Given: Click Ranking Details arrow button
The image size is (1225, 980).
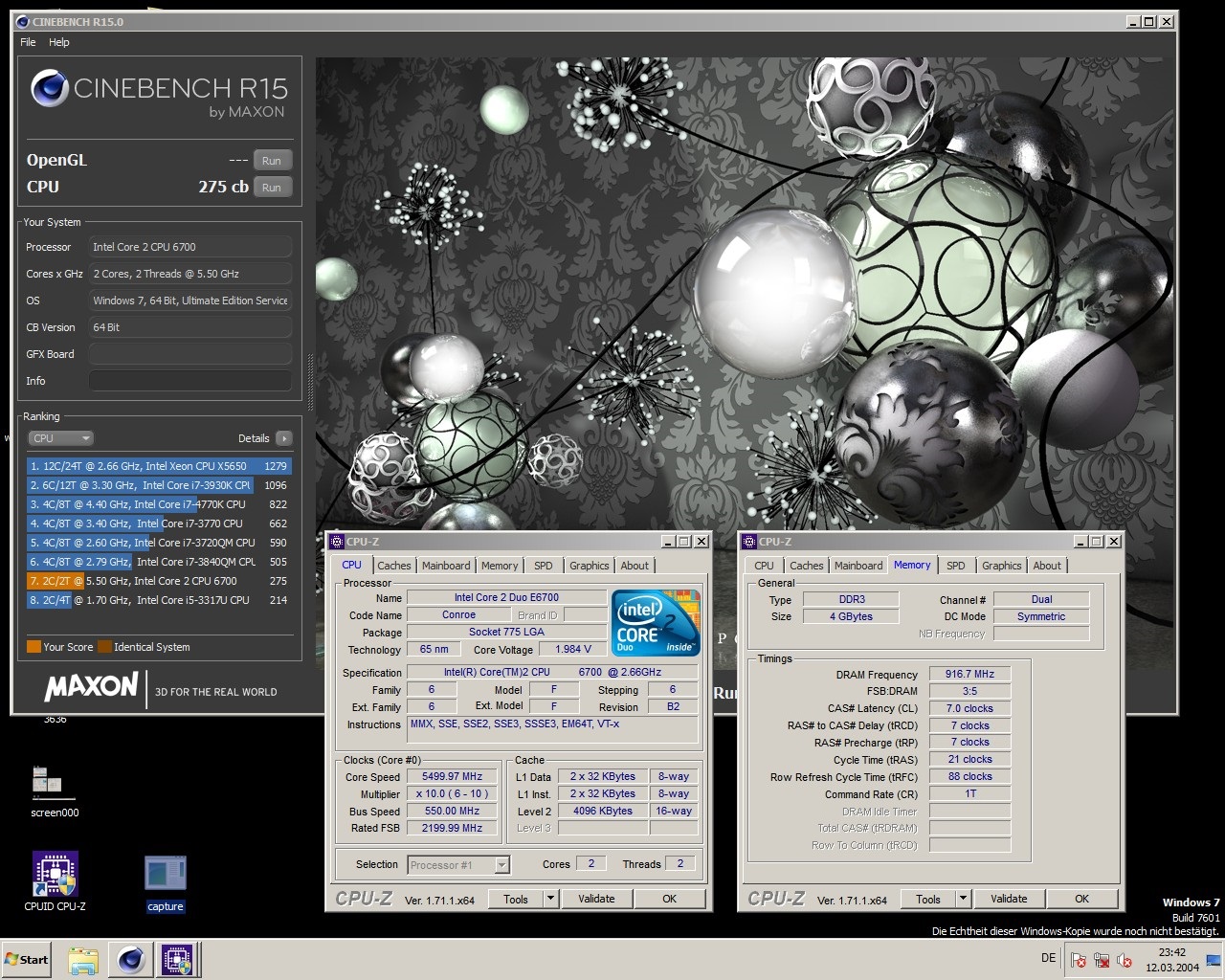Looking at the screenshot, I should click(x=283, y=438).
